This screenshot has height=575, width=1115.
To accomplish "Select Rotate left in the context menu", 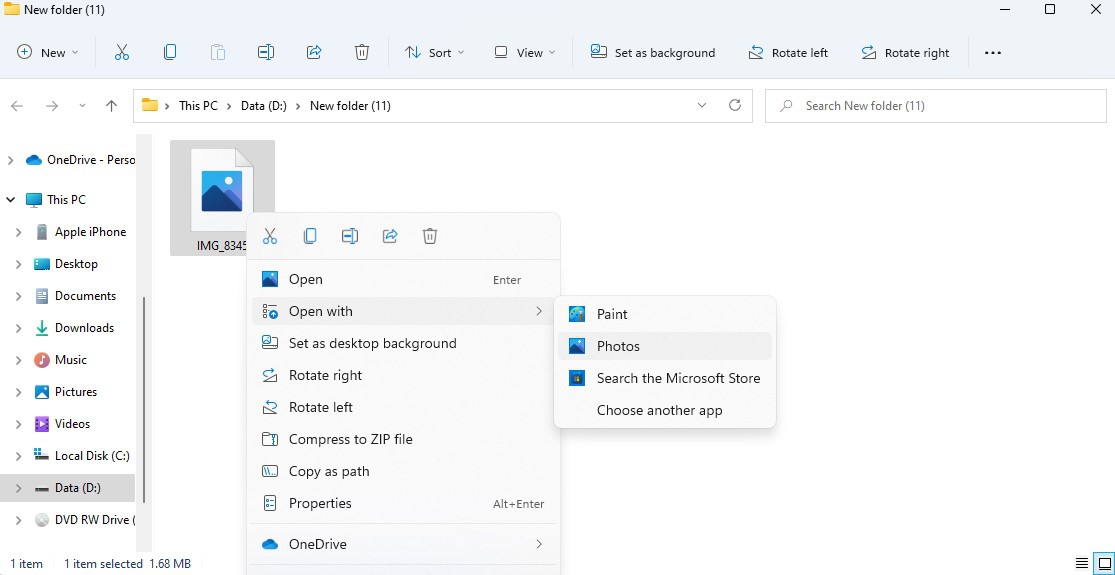I will tap(402, 407).
